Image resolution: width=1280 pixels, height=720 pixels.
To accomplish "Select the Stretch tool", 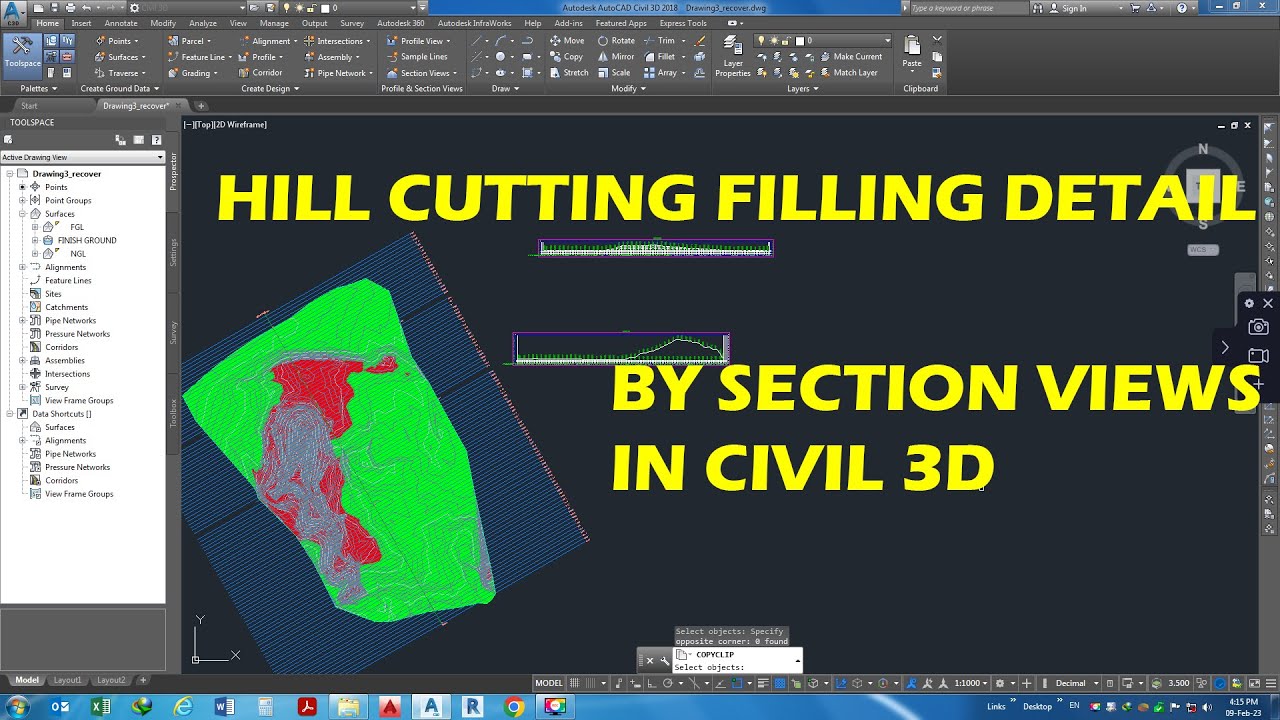I will point(569,73).
